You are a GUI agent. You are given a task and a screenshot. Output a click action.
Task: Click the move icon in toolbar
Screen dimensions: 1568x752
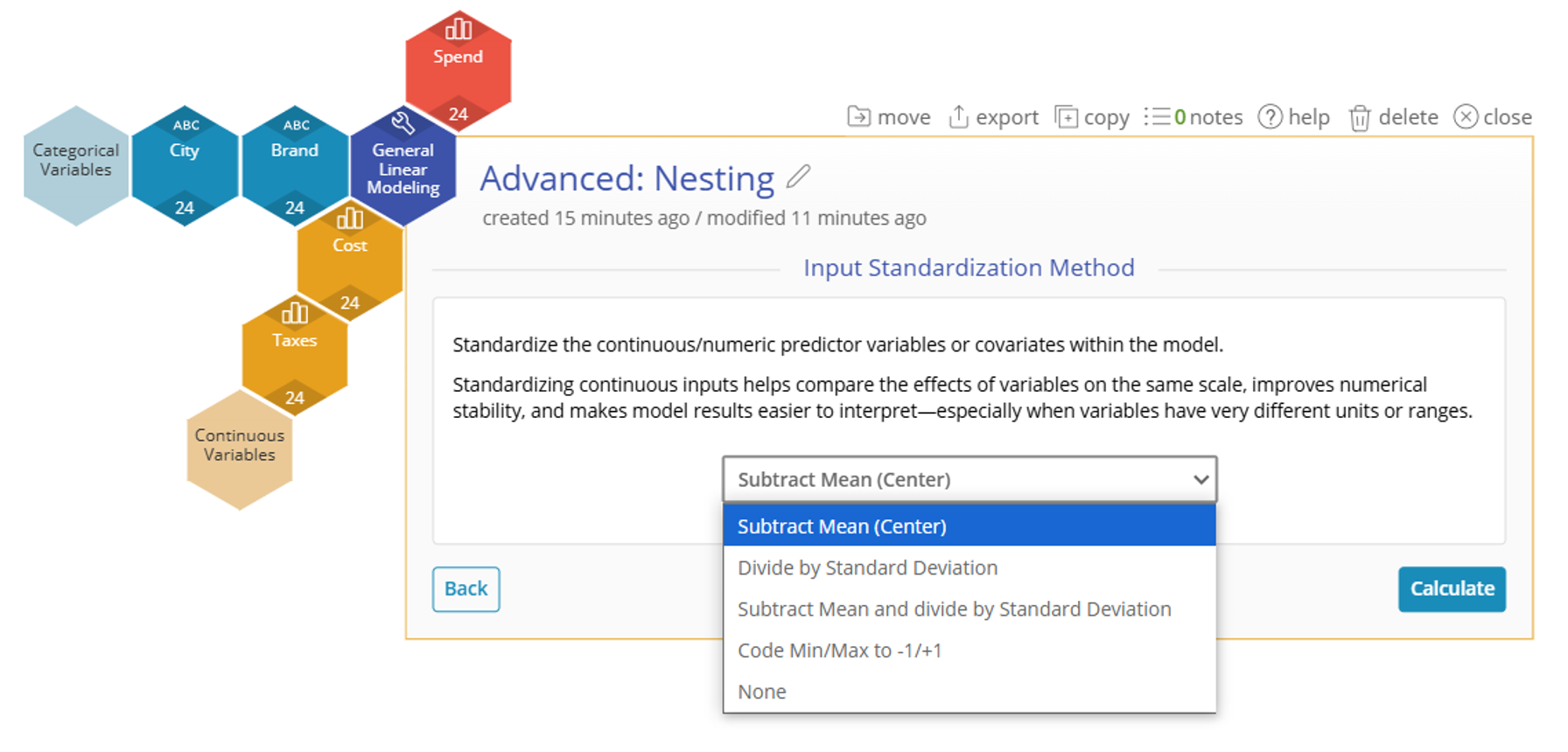pos(859,116)
